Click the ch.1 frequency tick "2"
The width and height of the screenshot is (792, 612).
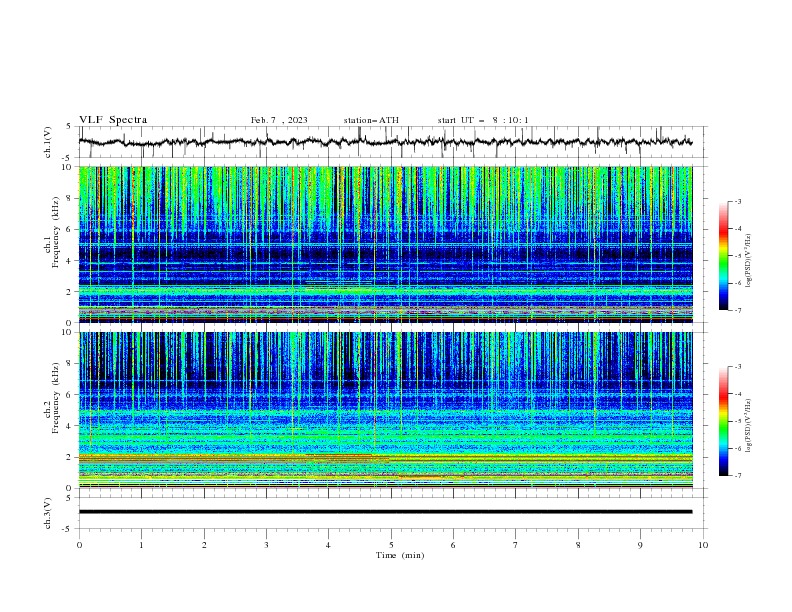coord(70,292)
